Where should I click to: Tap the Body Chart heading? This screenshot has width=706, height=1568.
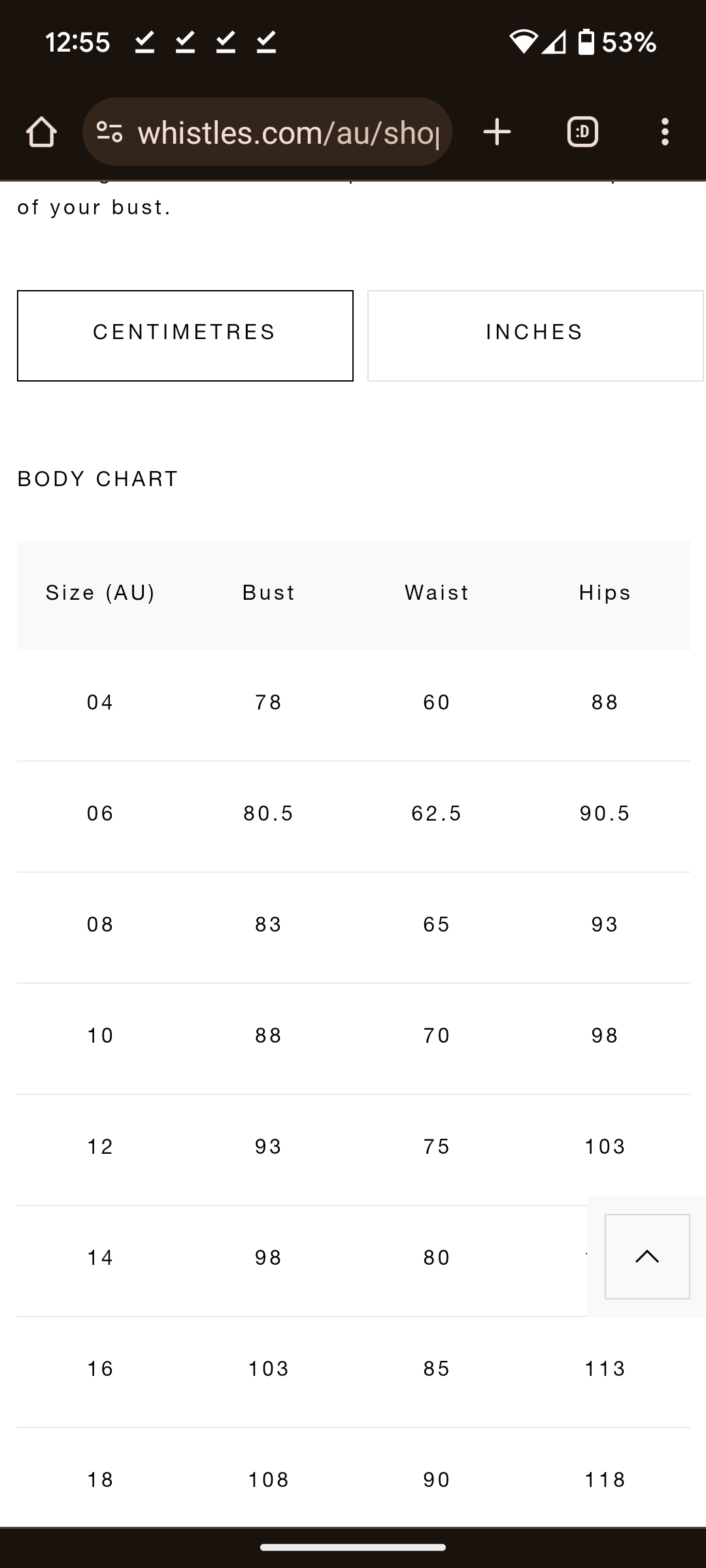click(x=98, y=479)
